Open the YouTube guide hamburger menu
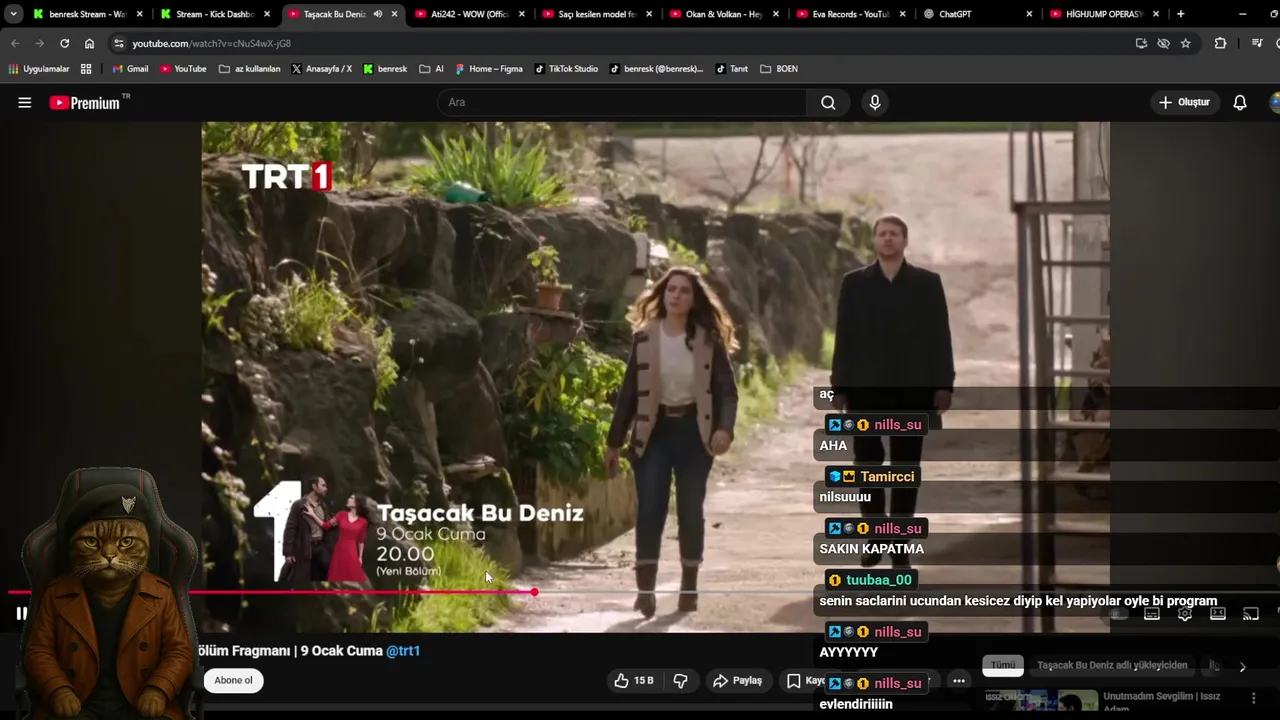This screenshot has width=1280, height=720. tap(25, 102)
